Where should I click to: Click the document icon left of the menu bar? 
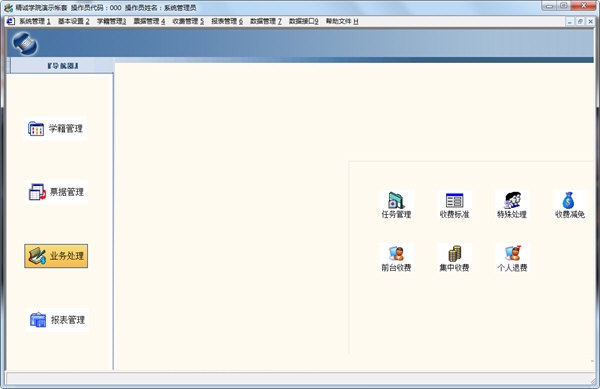coord(11,21)
